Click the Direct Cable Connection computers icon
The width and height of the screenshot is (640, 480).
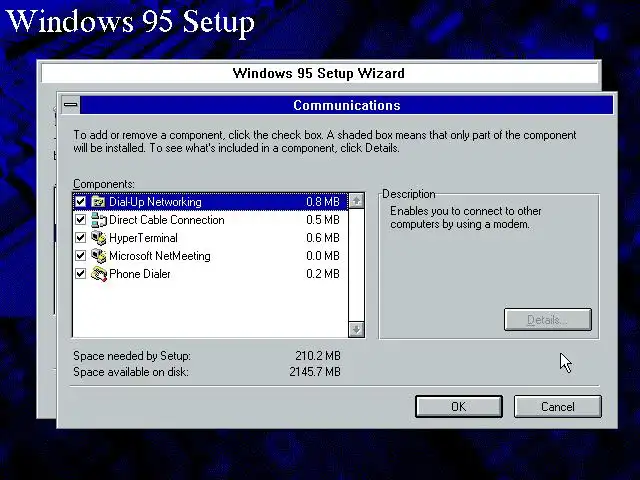pyautogui.click(x=99, y=220)
